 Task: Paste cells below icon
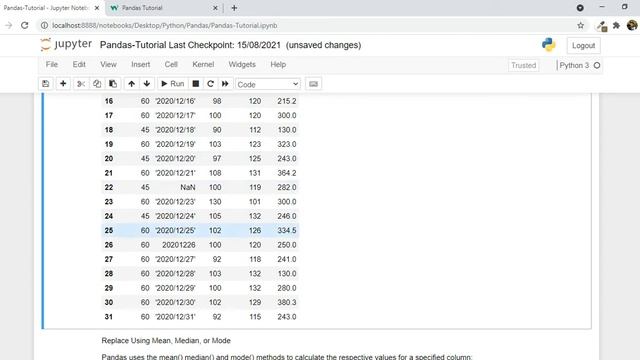113,84
